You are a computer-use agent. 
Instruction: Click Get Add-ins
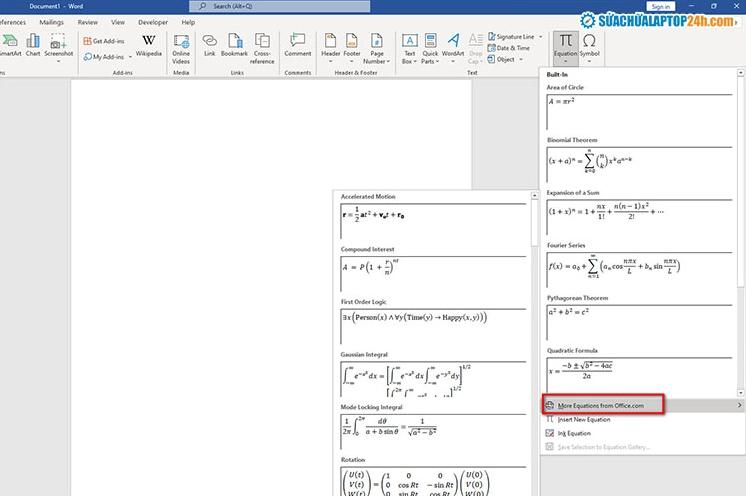click(x=104, y=41)
